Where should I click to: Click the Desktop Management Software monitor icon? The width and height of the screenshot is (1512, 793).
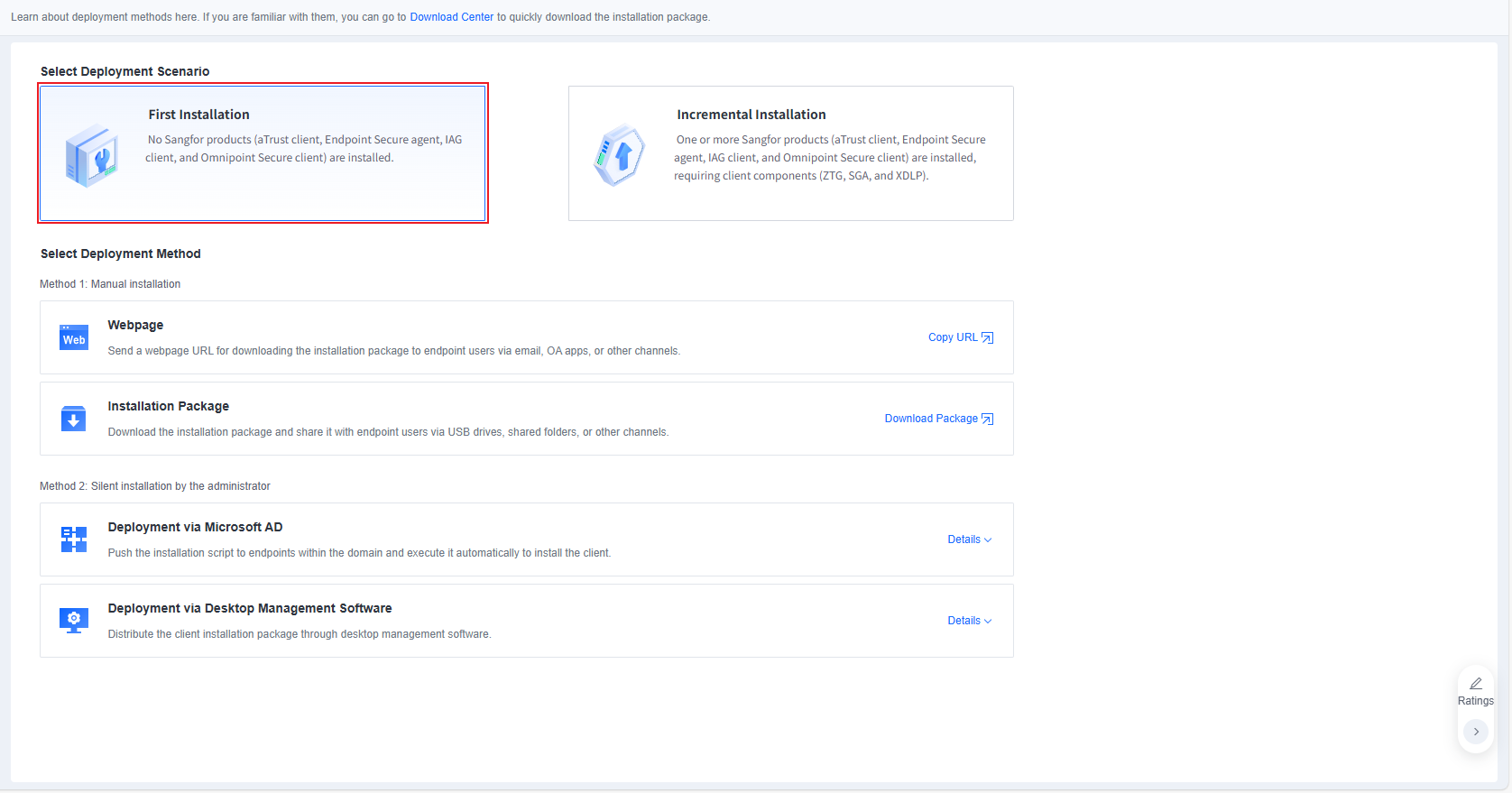pos(74,621)
